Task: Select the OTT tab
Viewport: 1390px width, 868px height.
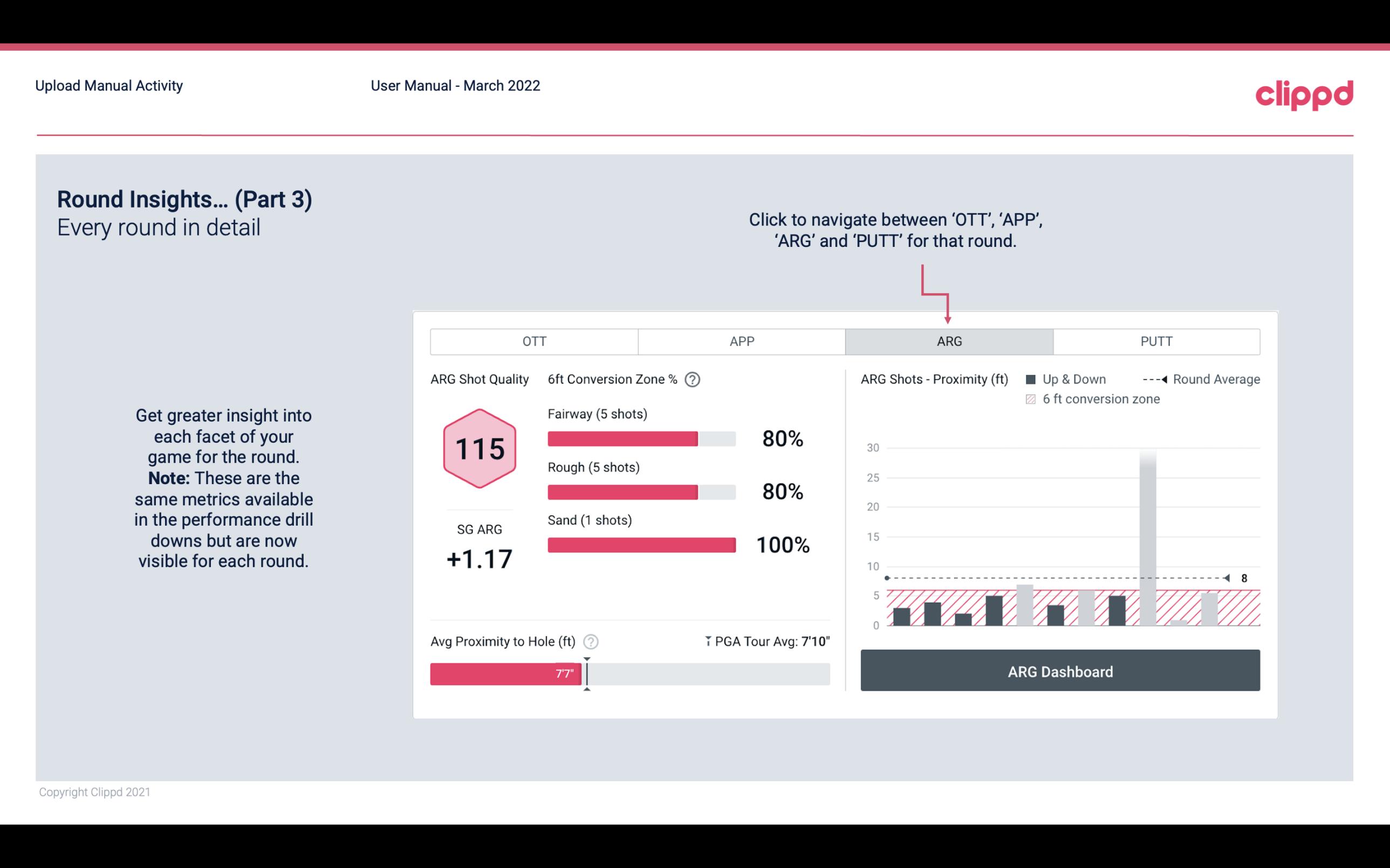Action: pos(534,341)
